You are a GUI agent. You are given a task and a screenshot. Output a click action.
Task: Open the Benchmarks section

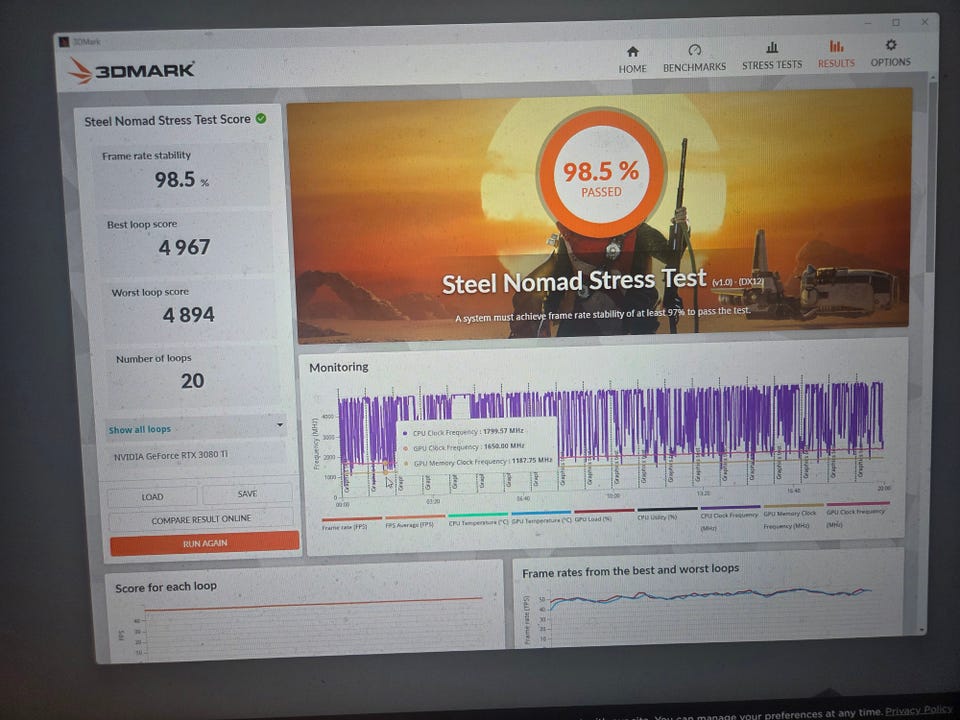(694, 58)
